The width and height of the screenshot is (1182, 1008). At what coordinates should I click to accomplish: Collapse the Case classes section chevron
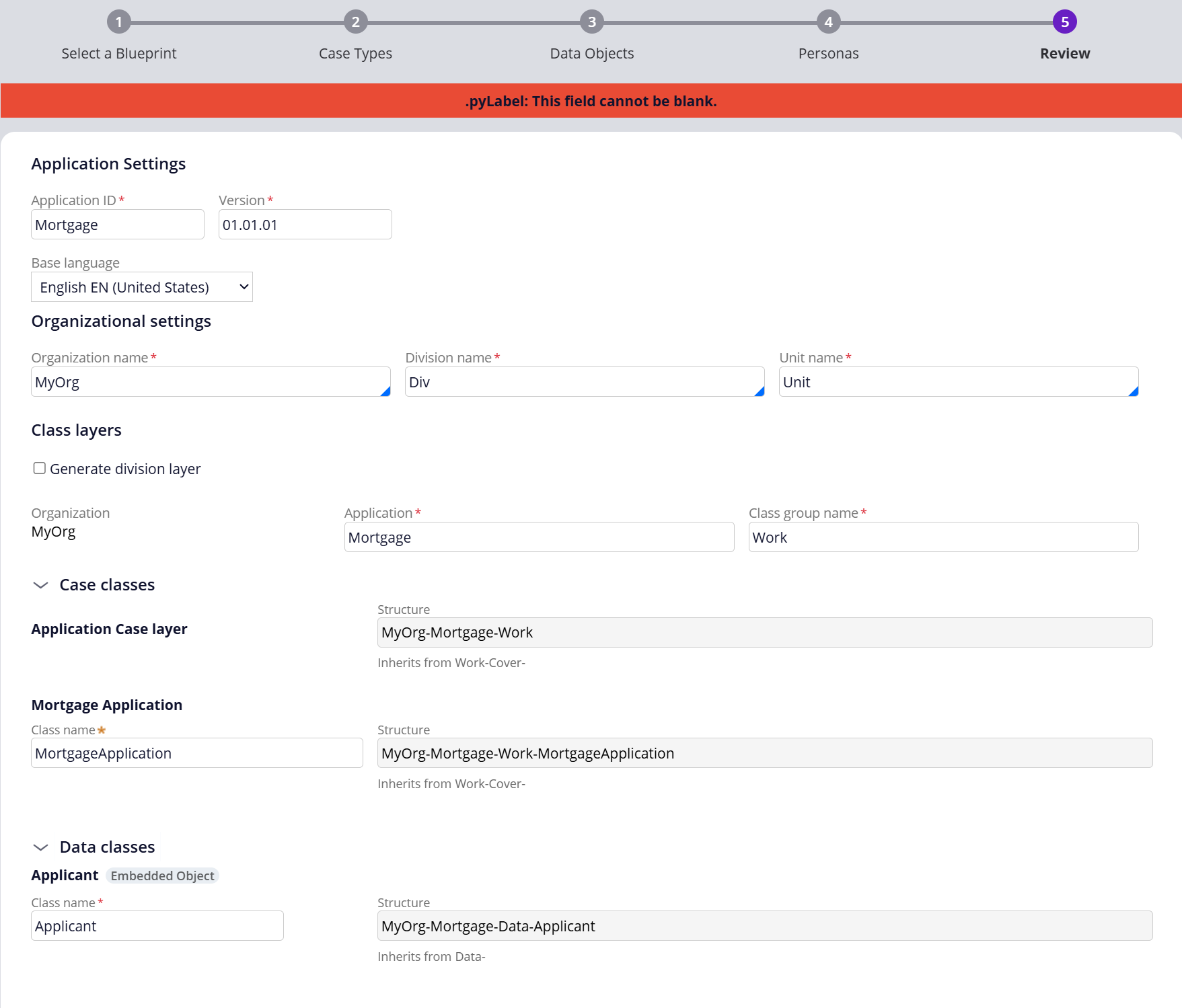click(x=41, y=585)
